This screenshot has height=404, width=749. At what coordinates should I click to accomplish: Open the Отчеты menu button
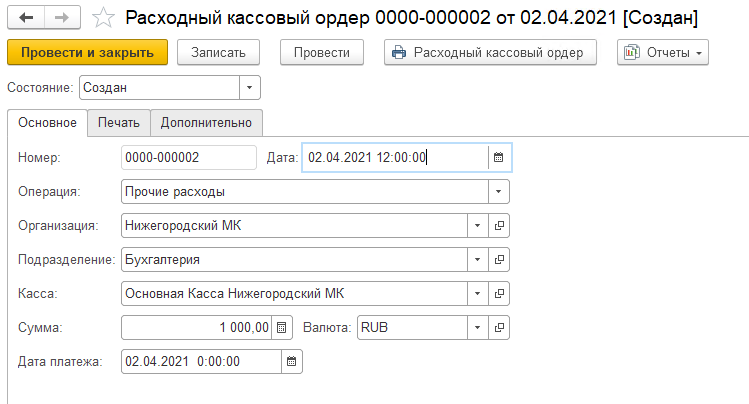tap(662, 52)
